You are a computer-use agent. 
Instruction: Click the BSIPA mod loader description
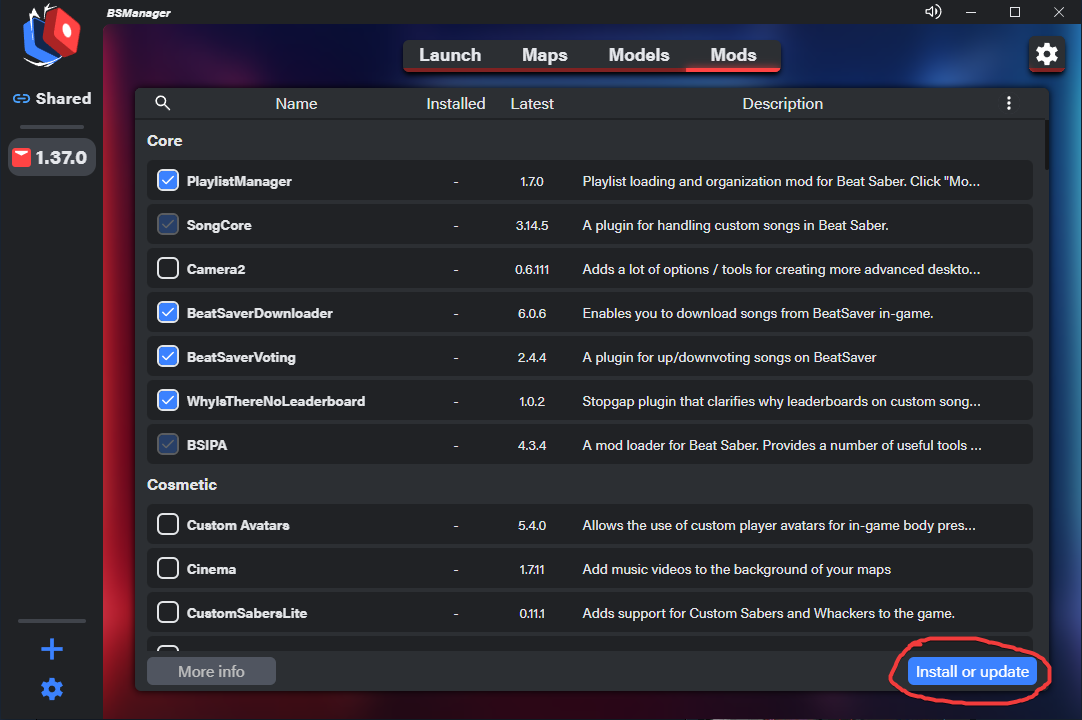click(x=781, y=445)
